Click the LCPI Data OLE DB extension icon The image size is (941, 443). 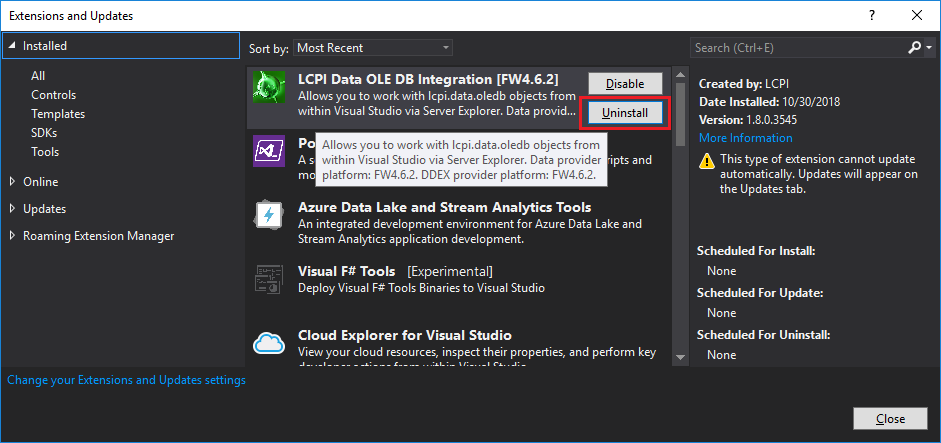pyautogui.click(x=268, y=87)
